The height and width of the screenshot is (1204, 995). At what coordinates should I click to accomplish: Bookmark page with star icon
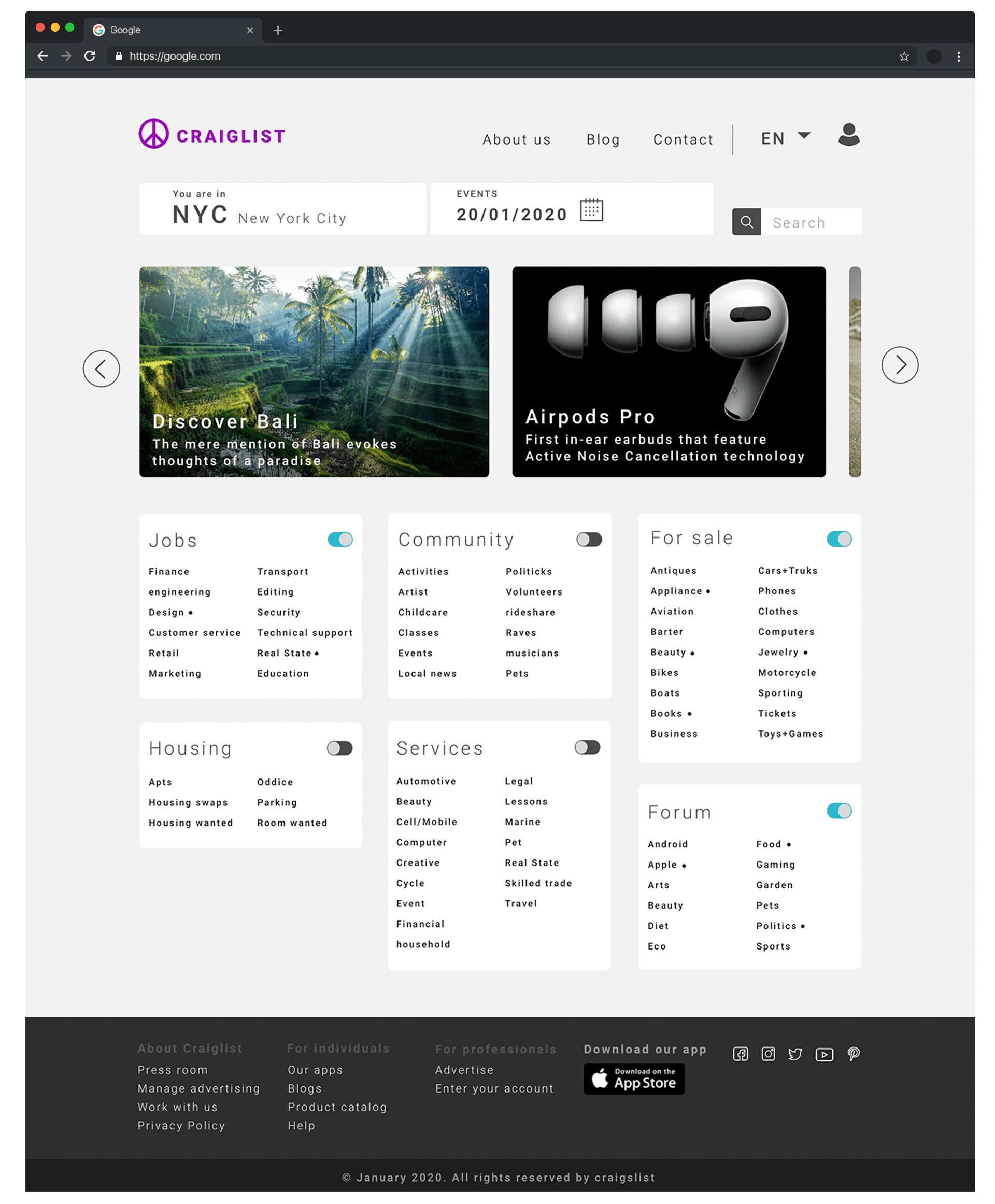pyautogui.click(x=904, y=56)
